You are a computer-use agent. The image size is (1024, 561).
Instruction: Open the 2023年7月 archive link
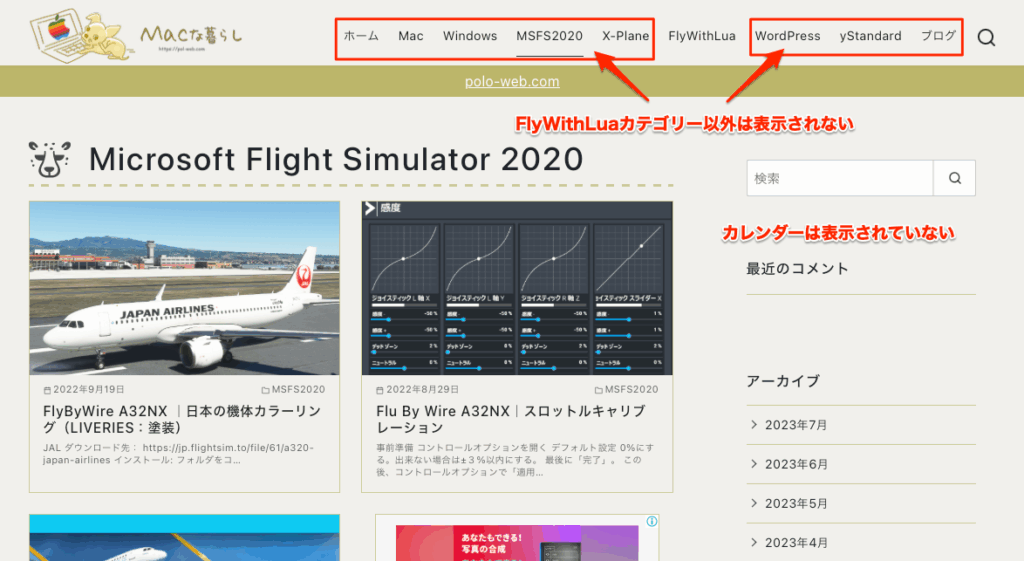point(796,425)
